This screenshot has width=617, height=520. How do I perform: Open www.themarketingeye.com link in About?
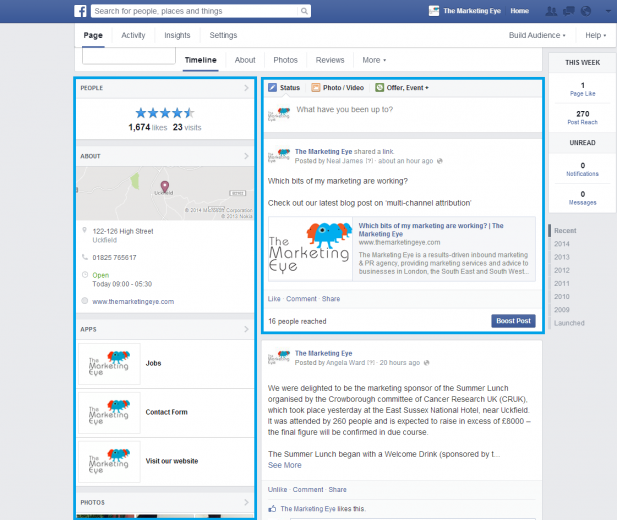click(x=133, y=302)
